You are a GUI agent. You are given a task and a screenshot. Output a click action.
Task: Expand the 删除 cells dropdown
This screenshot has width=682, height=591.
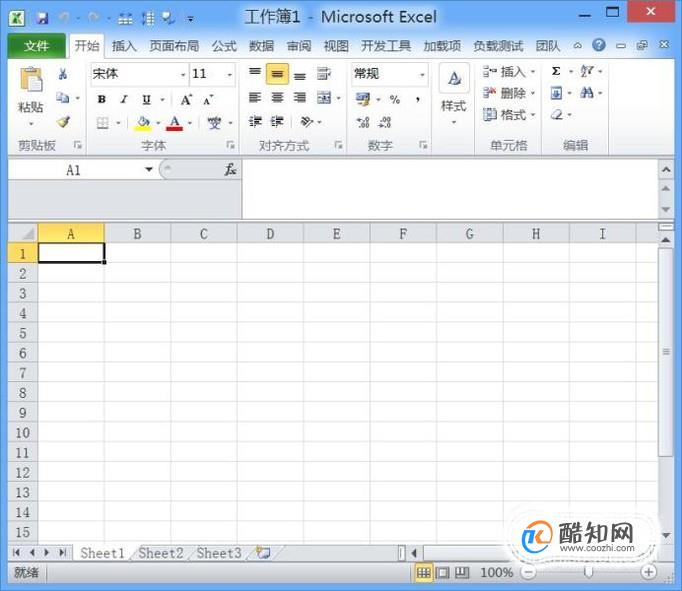pyautogui.click(x=533, y=93)
